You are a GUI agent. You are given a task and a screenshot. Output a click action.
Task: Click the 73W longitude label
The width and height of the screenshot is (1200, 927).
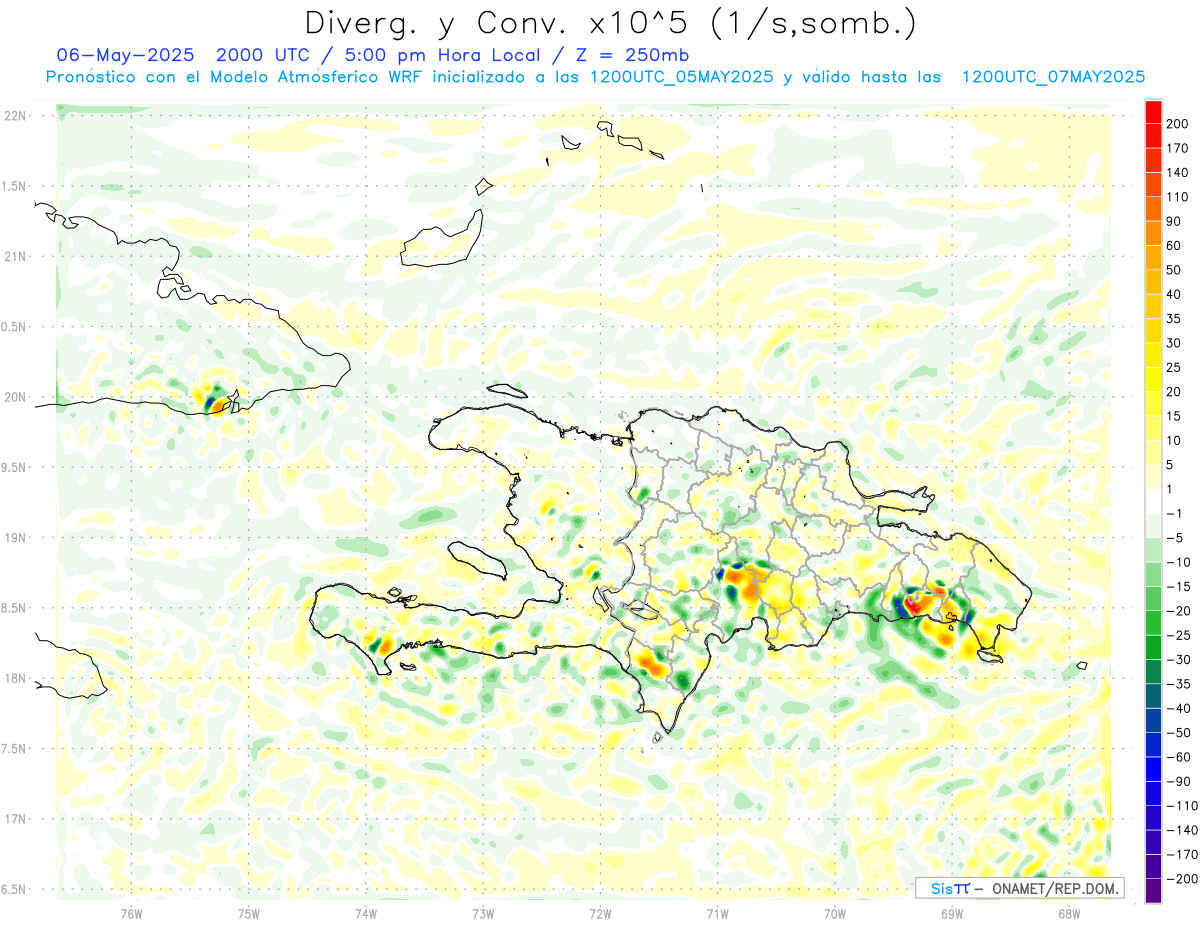click(x=483, y=913)
